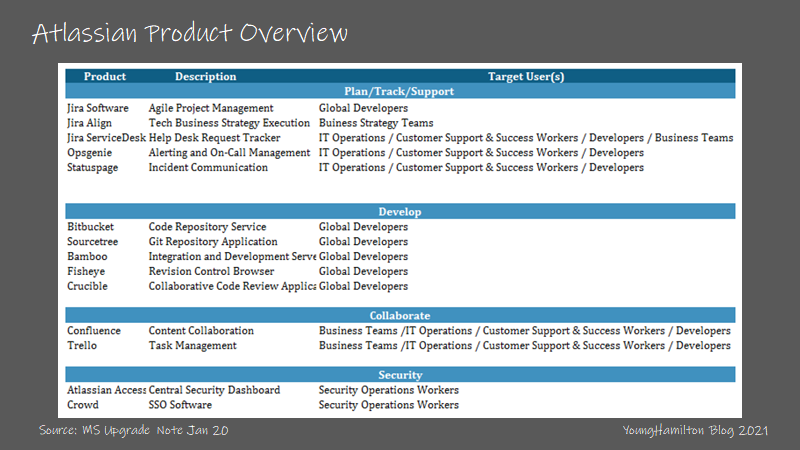Click 'Incident Communication' description

point(208,167)
